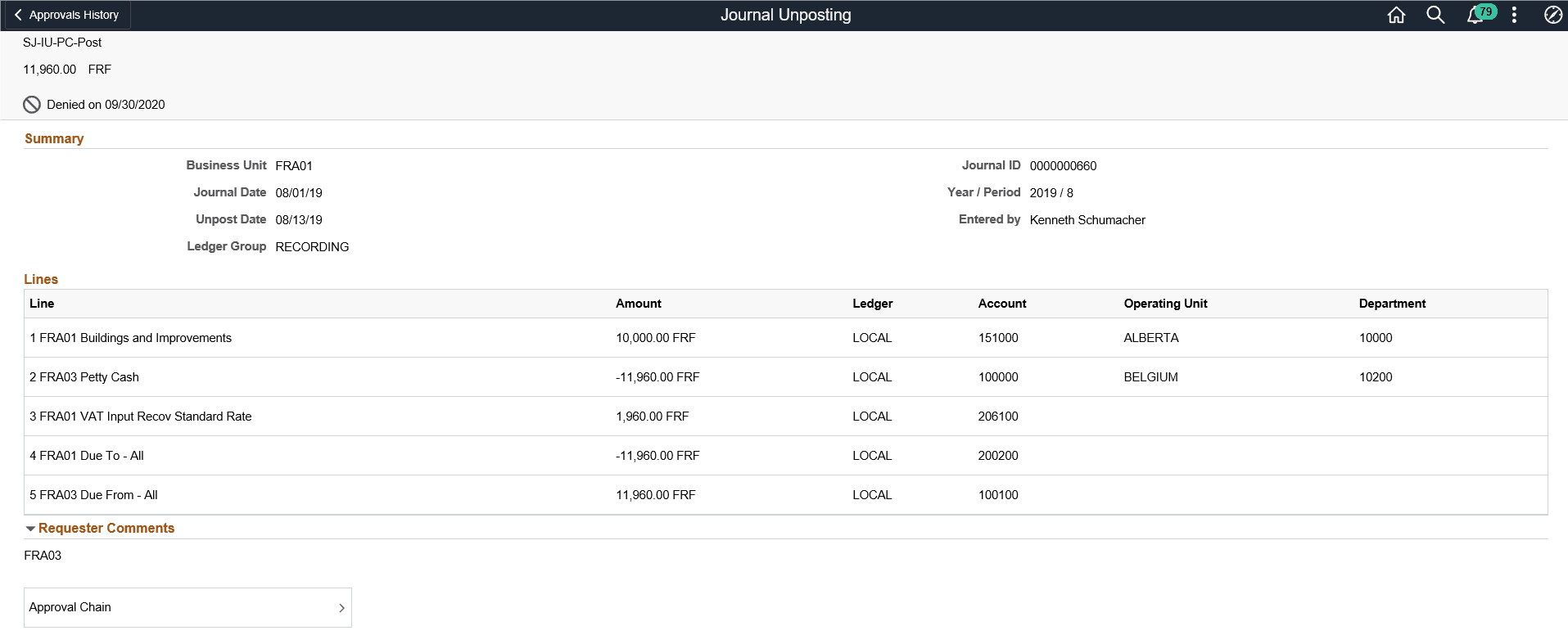The height and width of the screenshot is (644, 1568).
Task: Go back to Approvals History
Action: [66, 15]
